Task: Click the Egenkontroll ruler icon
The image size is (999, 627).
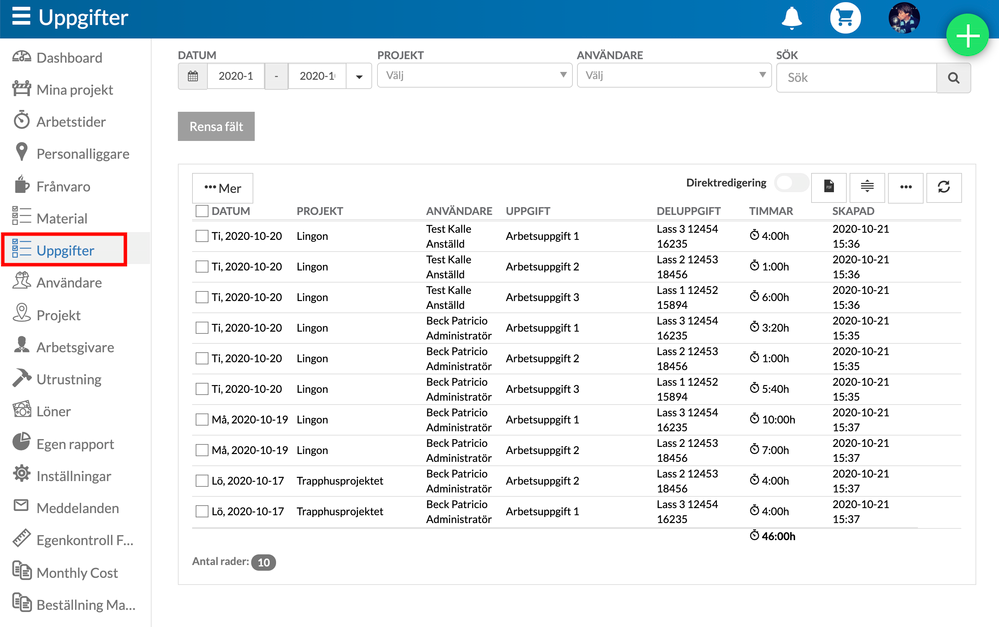Action: tap(21, 538)
